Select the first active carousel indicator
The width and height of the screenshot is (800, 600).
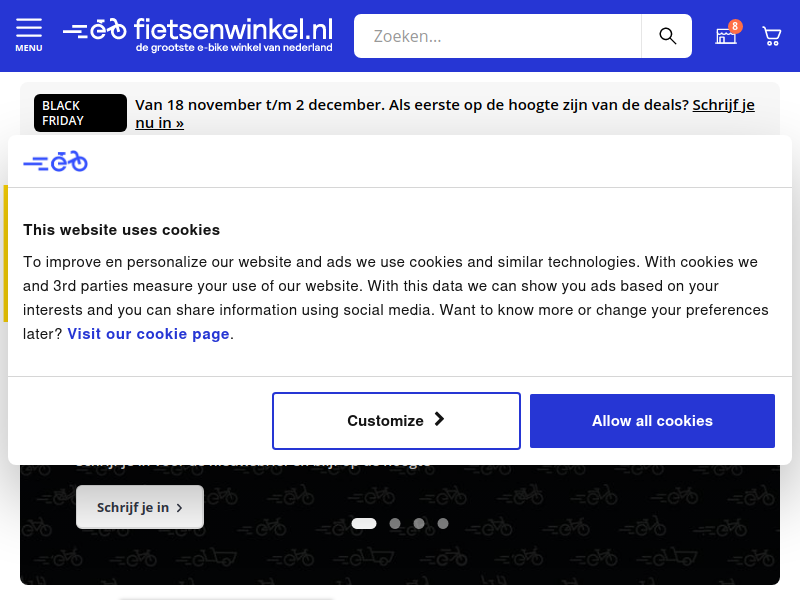(x=364, y=523)
